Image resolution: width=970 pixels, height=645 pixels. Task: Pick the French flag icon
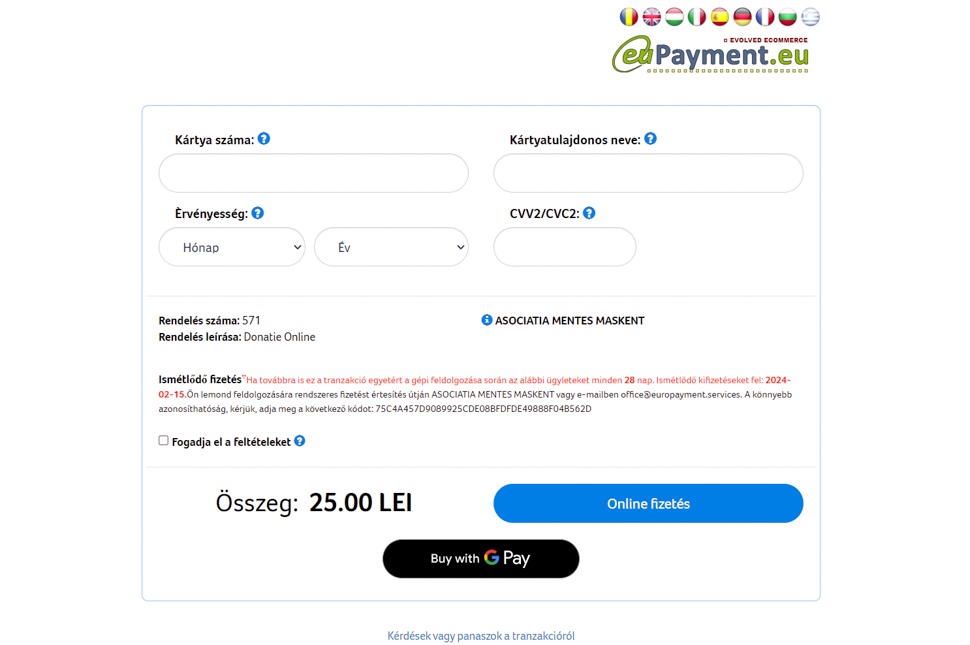765,17
